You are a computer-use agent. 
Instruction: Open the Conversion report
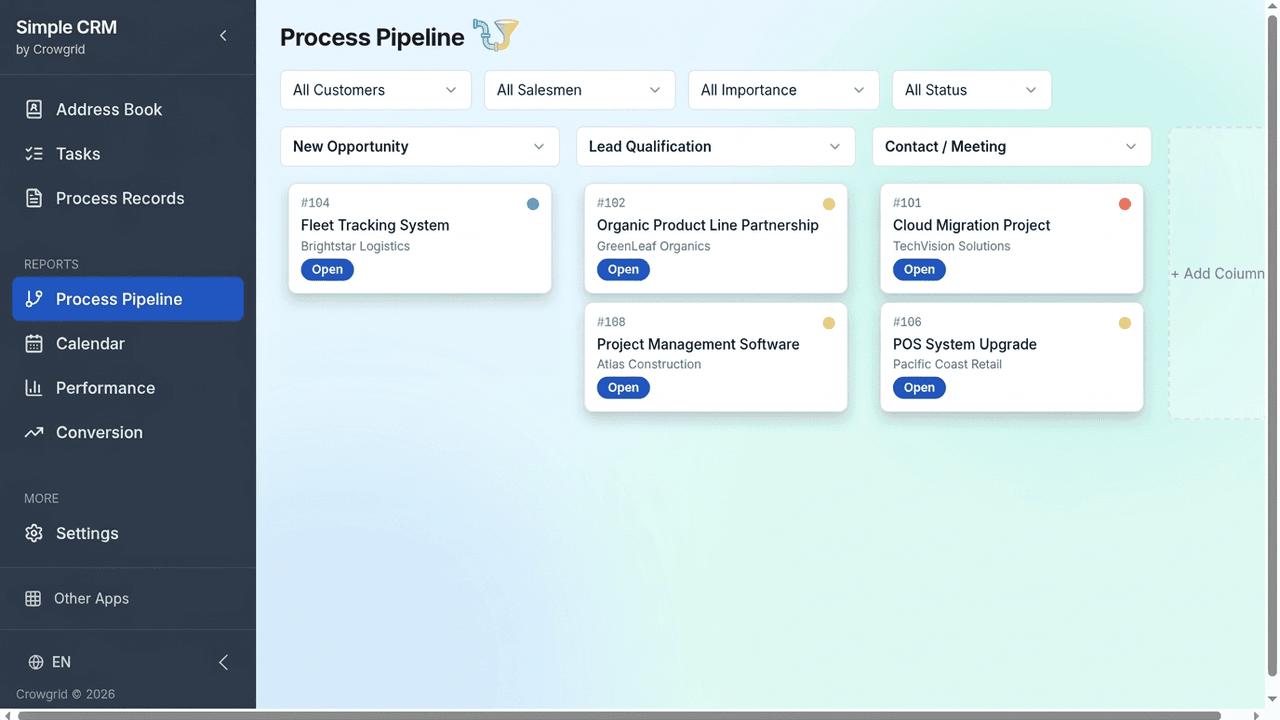pos(128,432)
